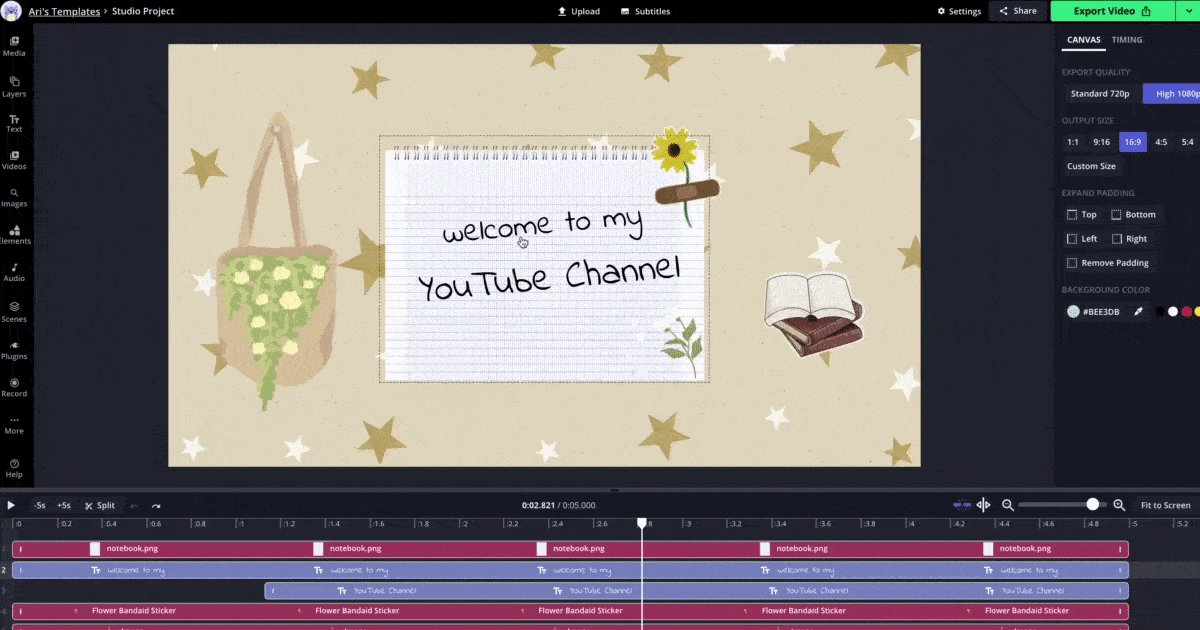The height and width of the screenshot is (630, 1200).
Task: Set the output size to 16:9
Action: pyautogui.click(x=1133, y=142)
